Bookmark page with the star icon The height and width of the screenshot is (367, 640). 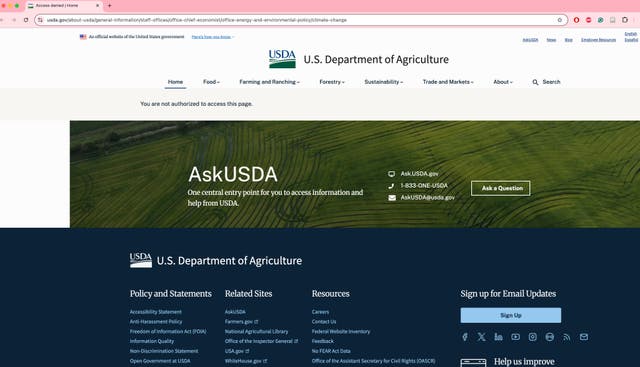560,20
